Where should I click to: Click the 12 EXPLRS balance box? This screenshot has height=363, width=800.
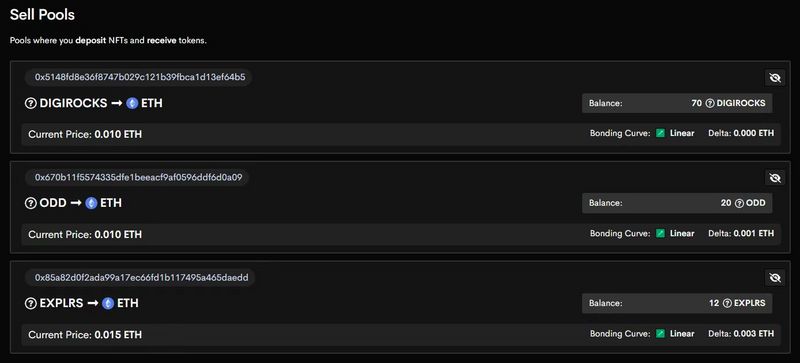pos(677,303)
